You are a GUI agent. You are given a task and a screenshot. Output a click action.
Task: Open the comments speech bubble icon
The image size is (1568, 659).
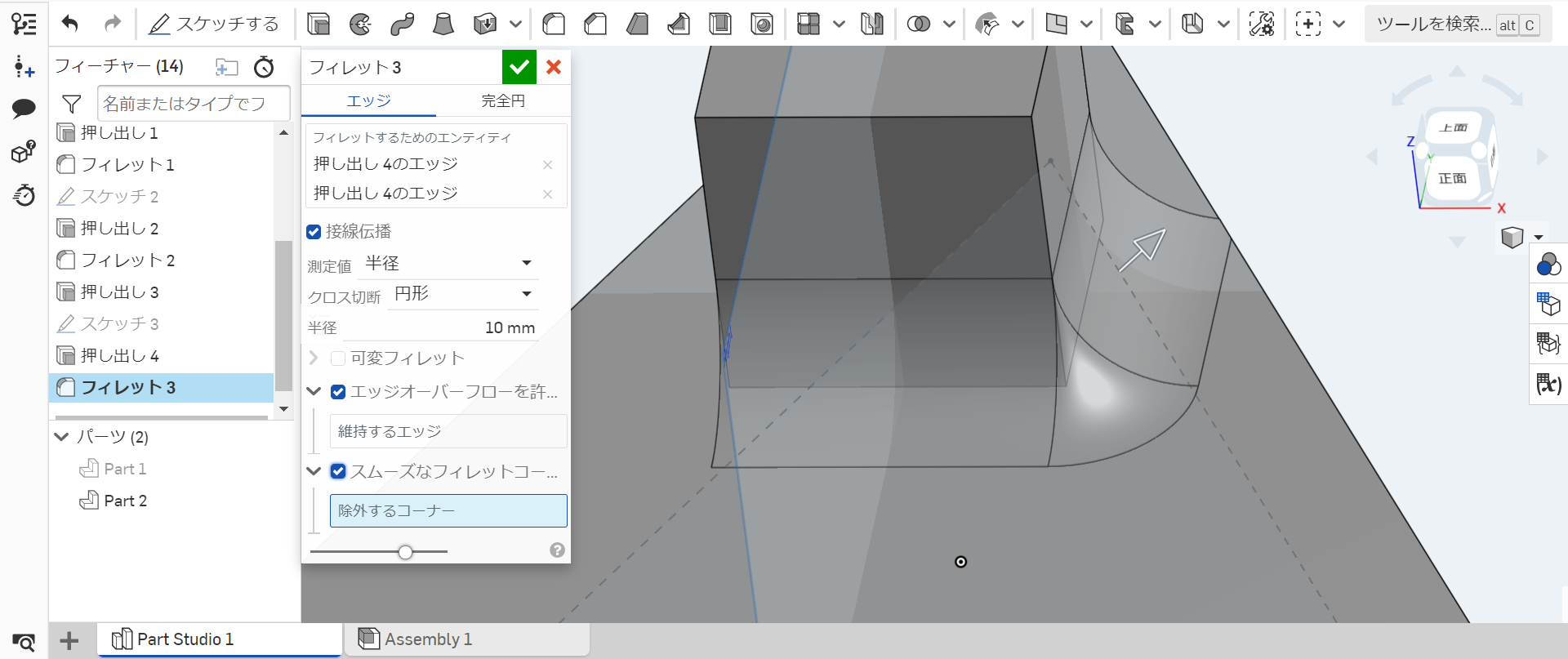(24, 108)
